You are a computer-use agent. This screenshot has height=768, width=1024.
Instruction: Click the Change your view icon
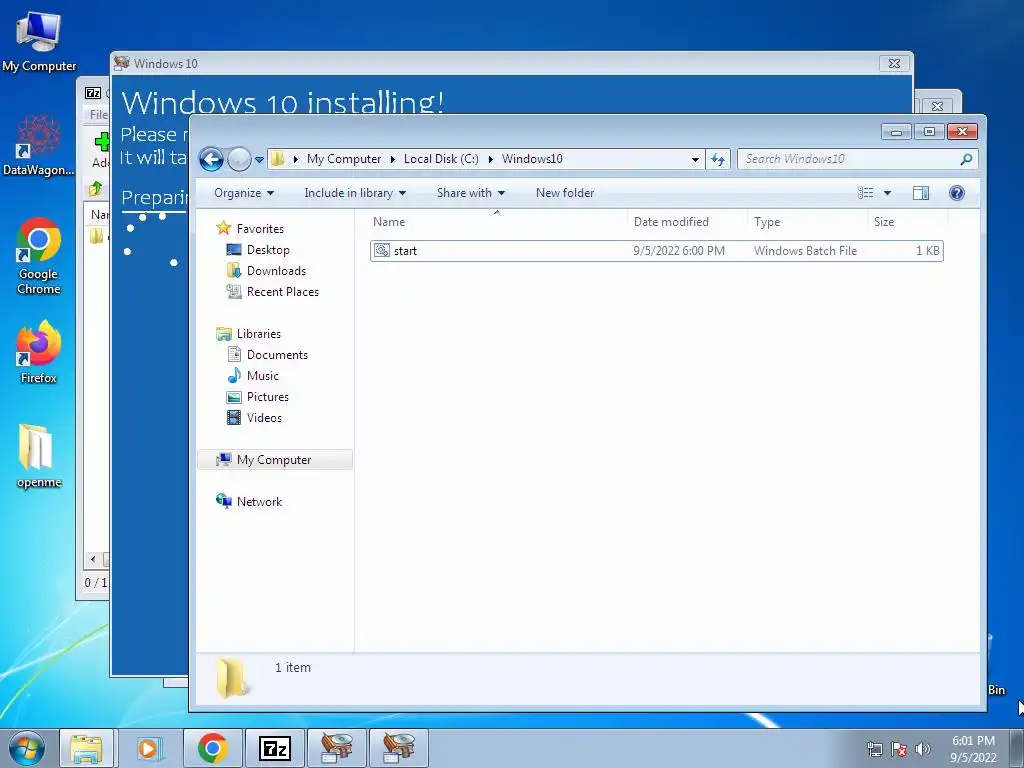[865, 193]
